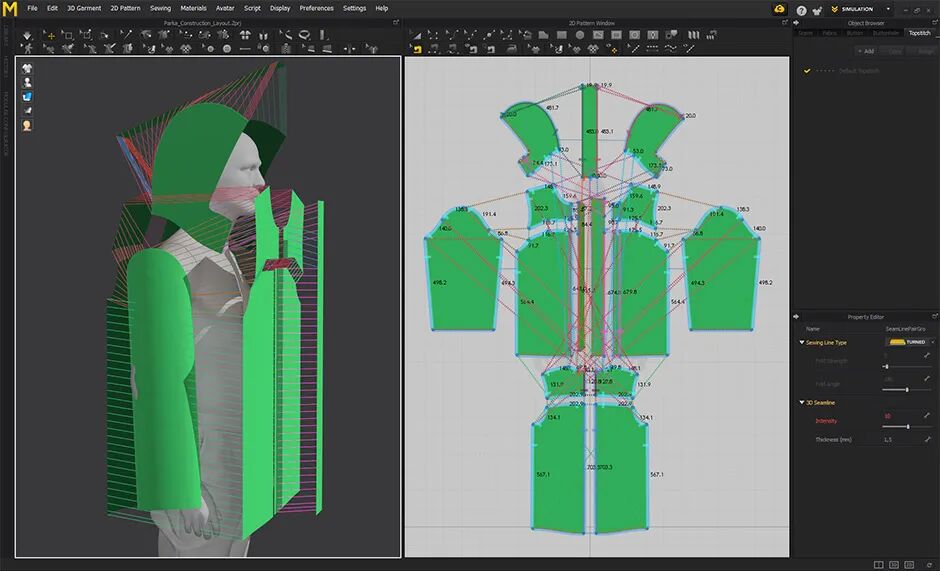Screen dimensions: 940x571
Task: Click the dashed-line topstitch icon in 2D toolbar
Action: pos(652,48)
